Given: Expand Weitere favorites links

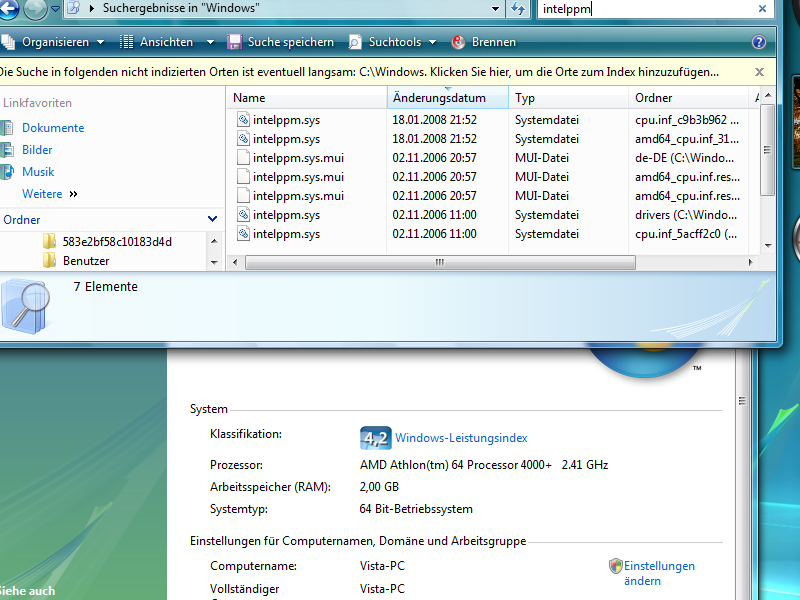Looking at the screenshot, I should (49, 194).
